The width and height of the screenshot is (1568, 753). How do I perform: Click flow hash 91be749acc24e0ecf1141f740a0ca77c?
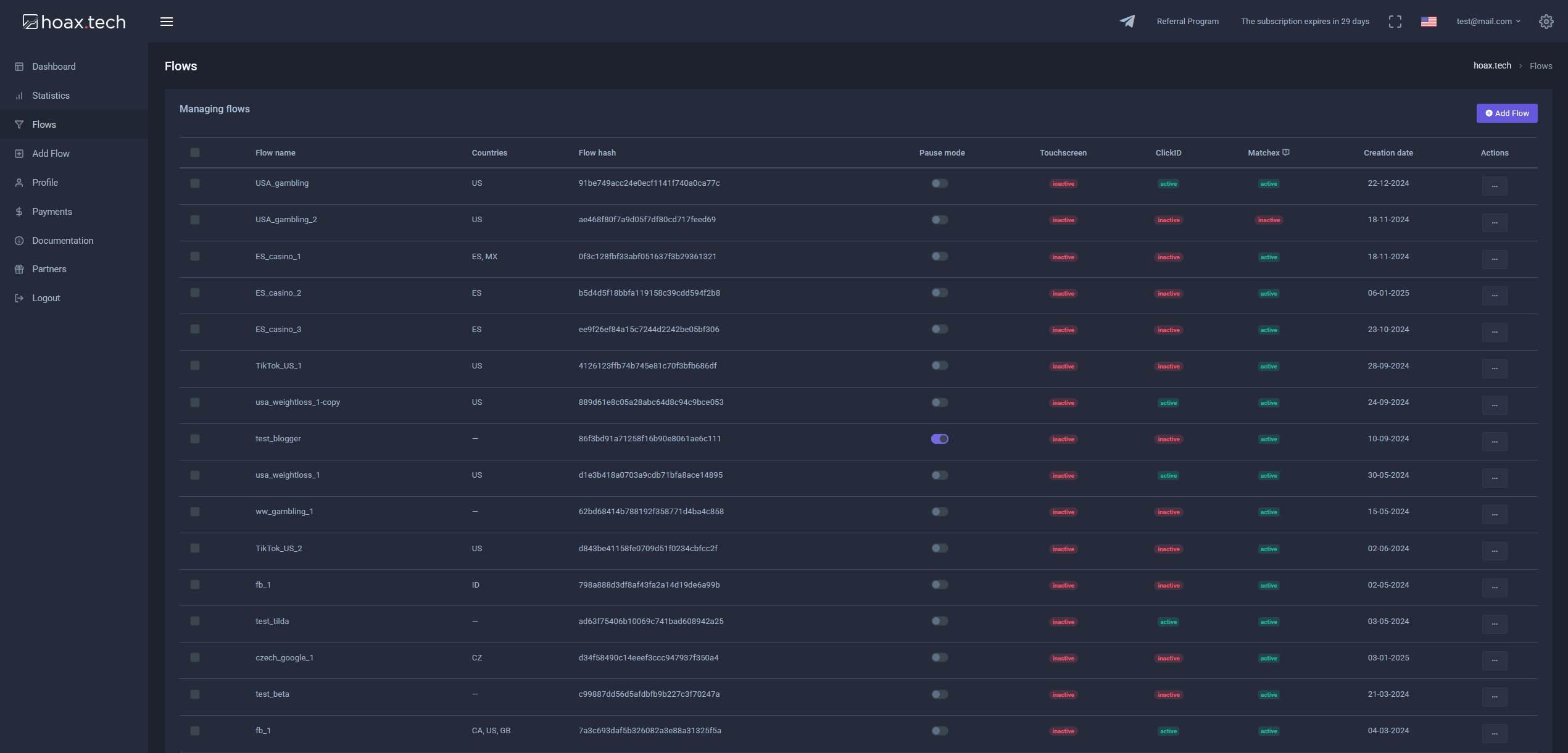[649, 183]
